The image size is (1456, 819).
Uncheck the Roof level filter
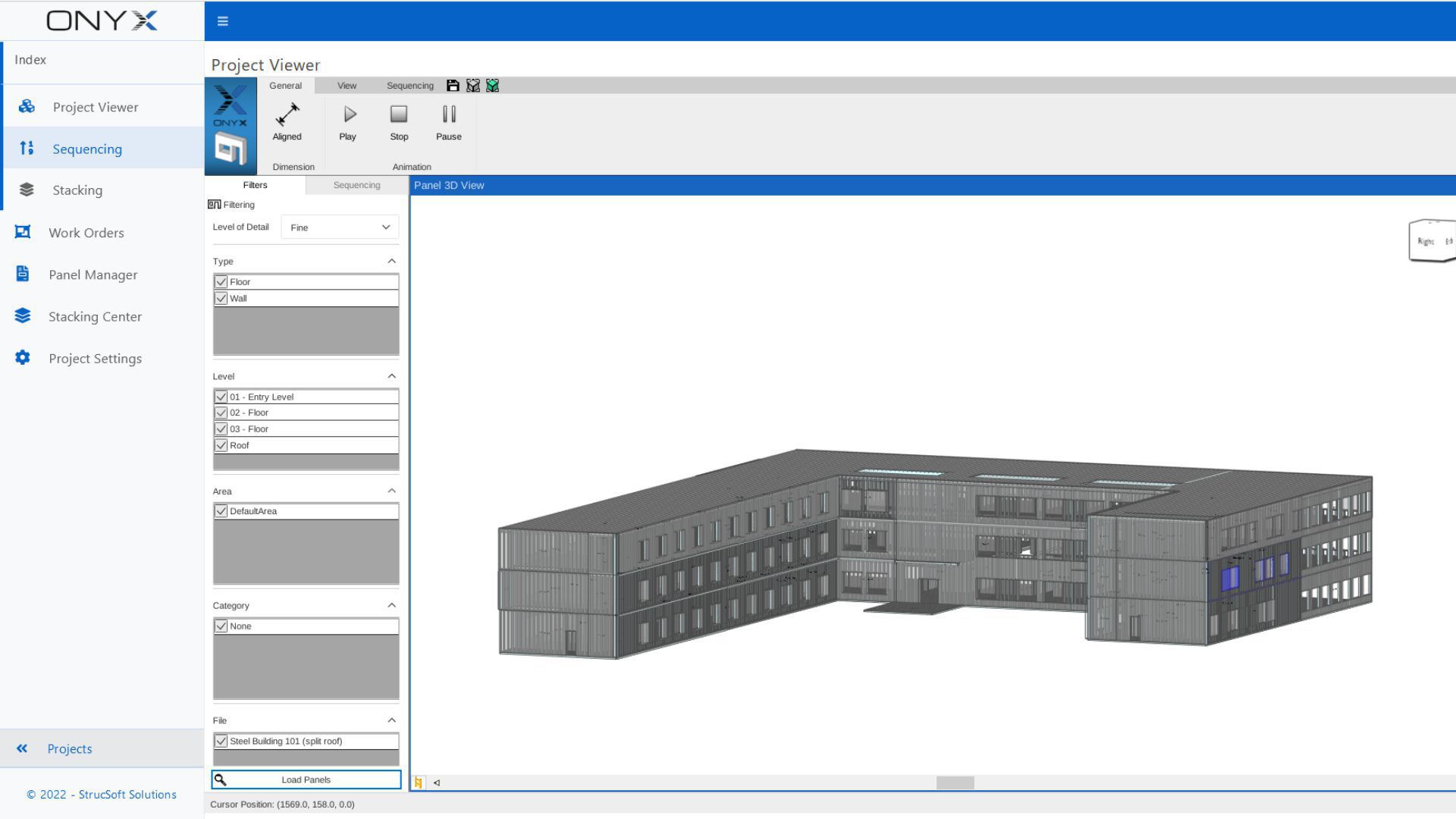(221, 445)
